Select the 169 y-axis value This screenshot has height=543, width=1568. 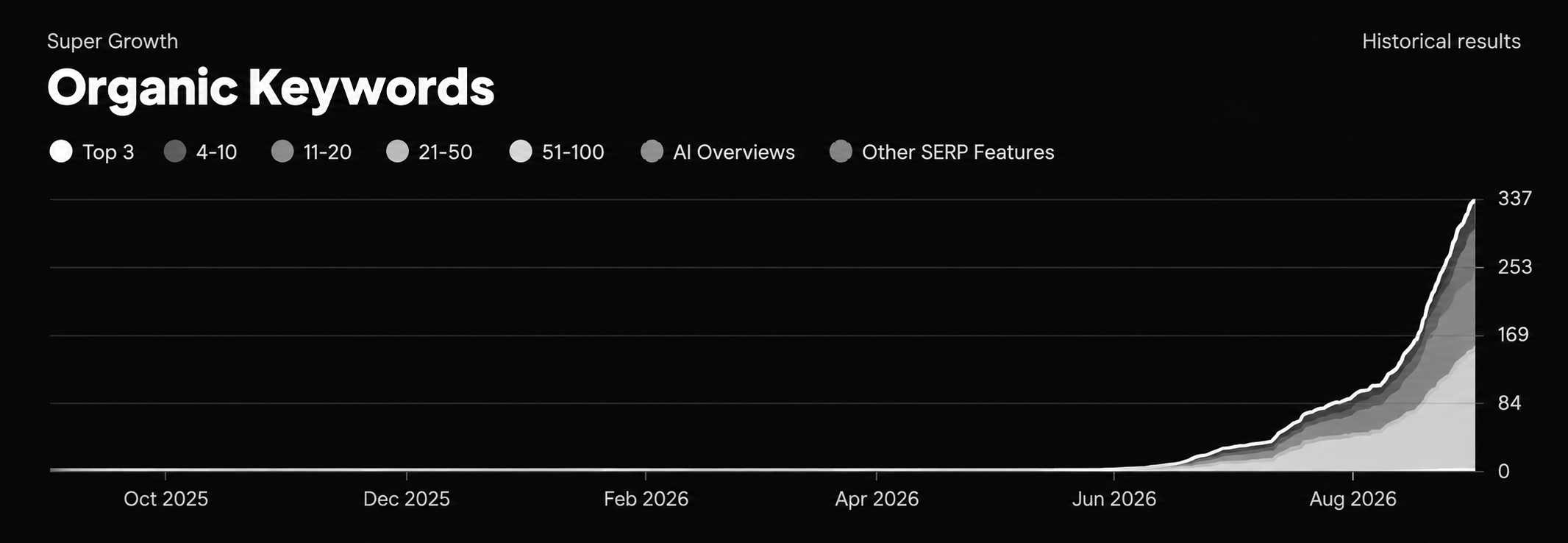(1513, 335)
